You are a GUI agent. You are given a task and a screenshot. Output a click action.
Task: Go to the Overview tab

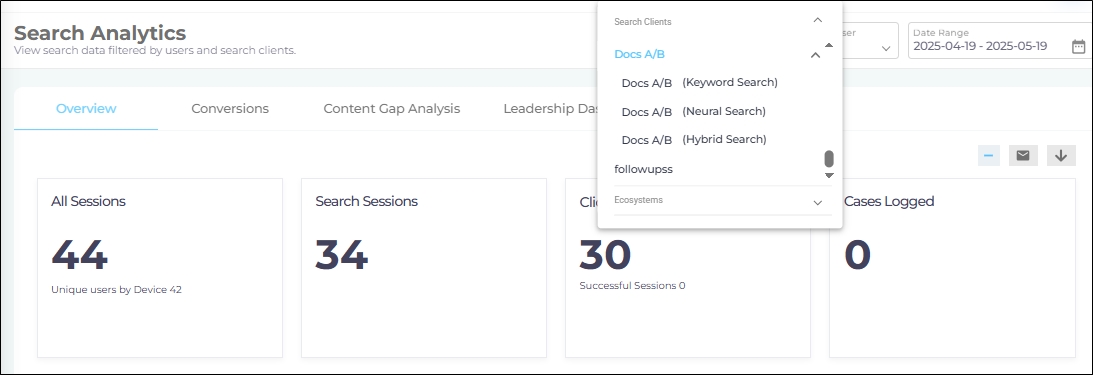coord(86,109)
